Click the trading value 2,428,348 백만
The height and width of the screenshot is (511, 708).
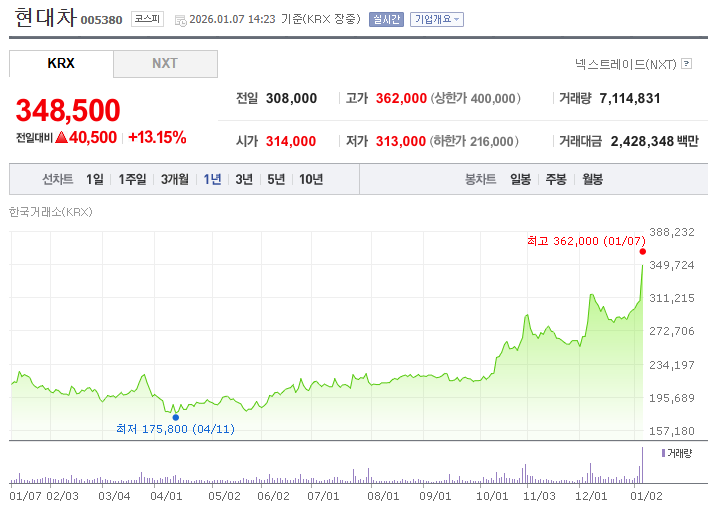[655, 141]
